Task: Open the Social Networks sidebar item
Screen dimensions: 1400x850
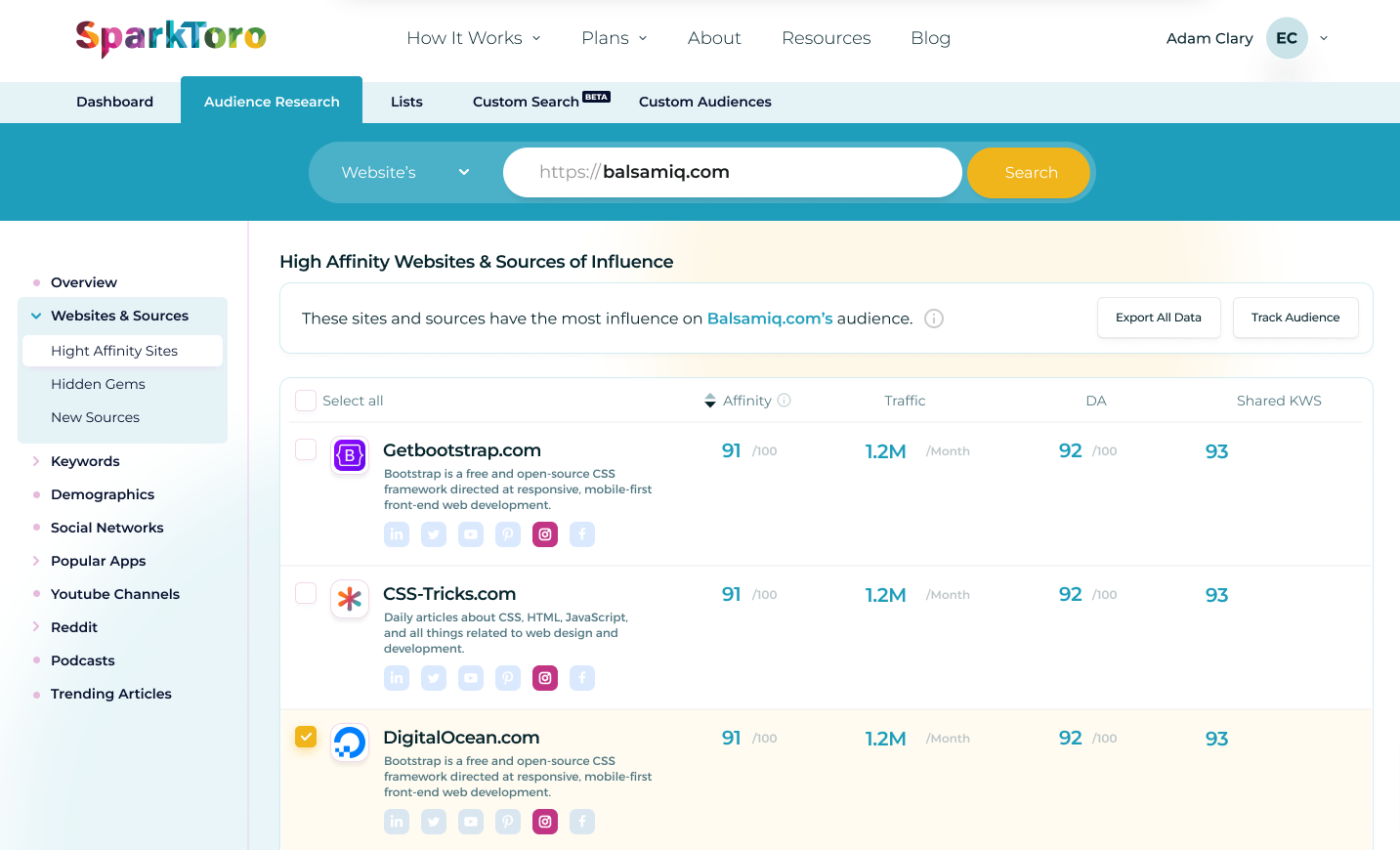Action: (x=107, y=528)
